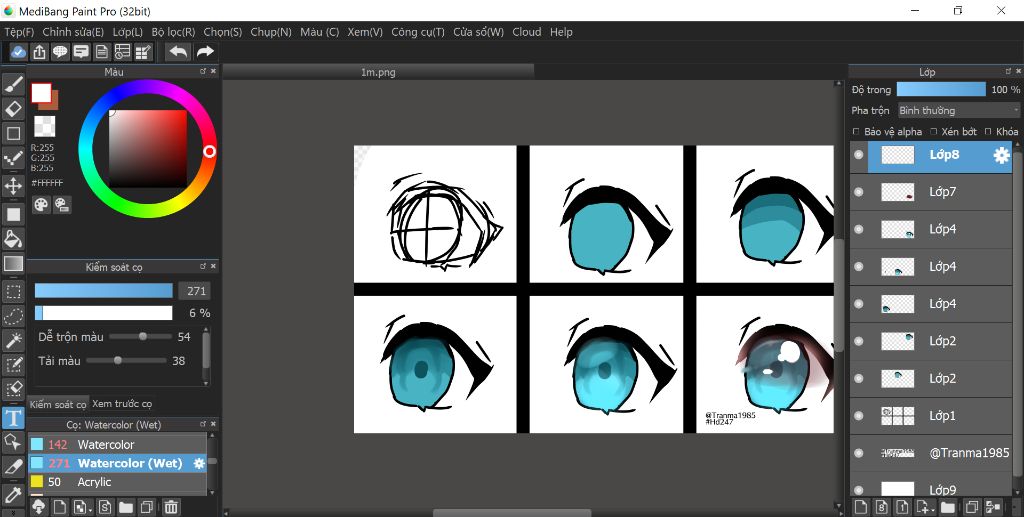Click the brush size value field 271
This screenshot has width=1024, height=517.
point(196,291)
